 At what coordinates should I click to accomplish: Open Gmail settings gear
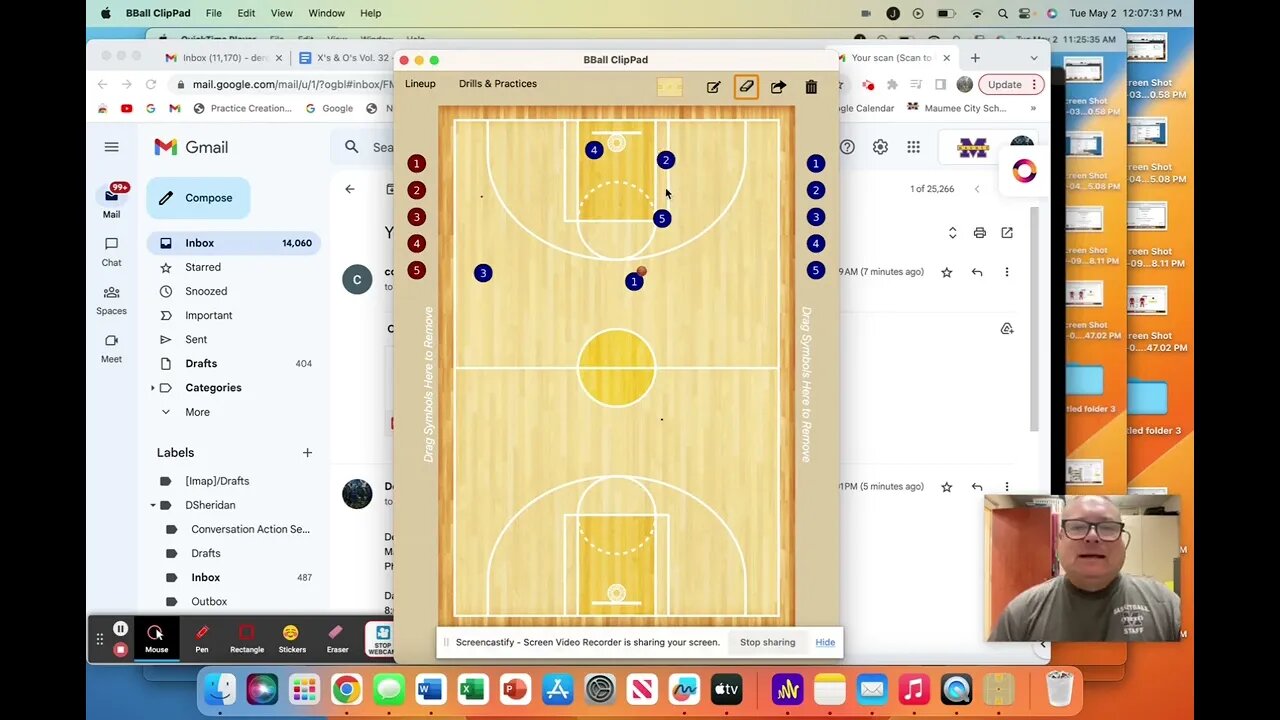[x=880, y=147]
